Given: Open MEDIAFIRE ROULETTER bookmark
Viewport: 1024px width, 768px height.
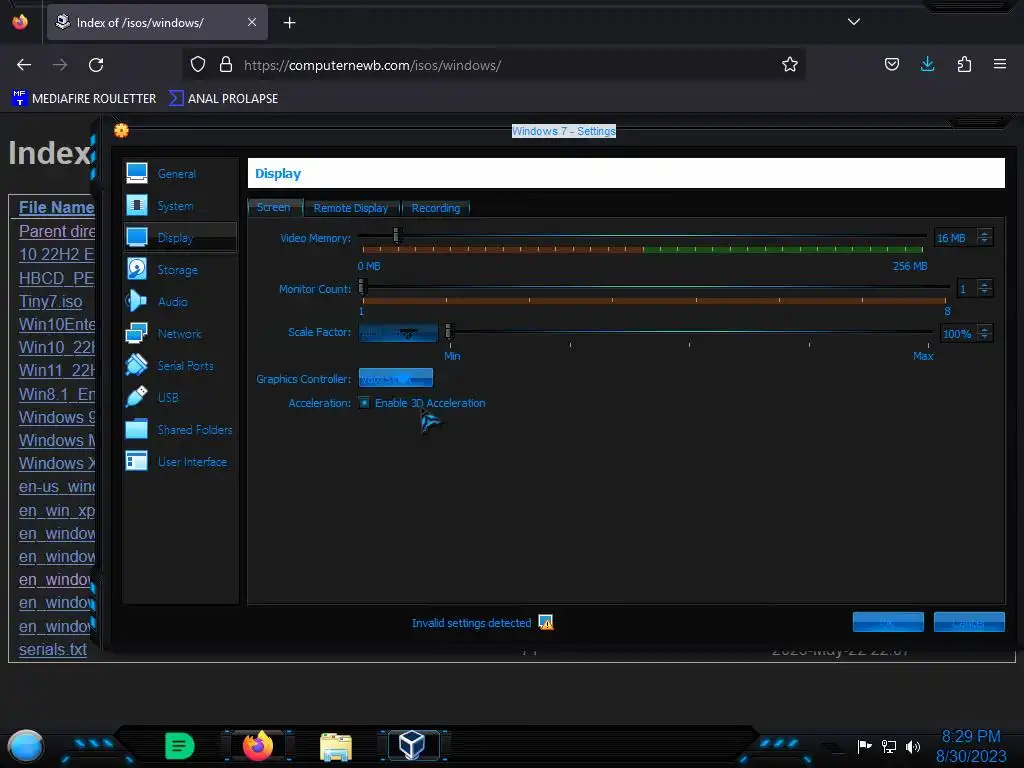Looking at the screenshot, I should [x=84, y=99].
